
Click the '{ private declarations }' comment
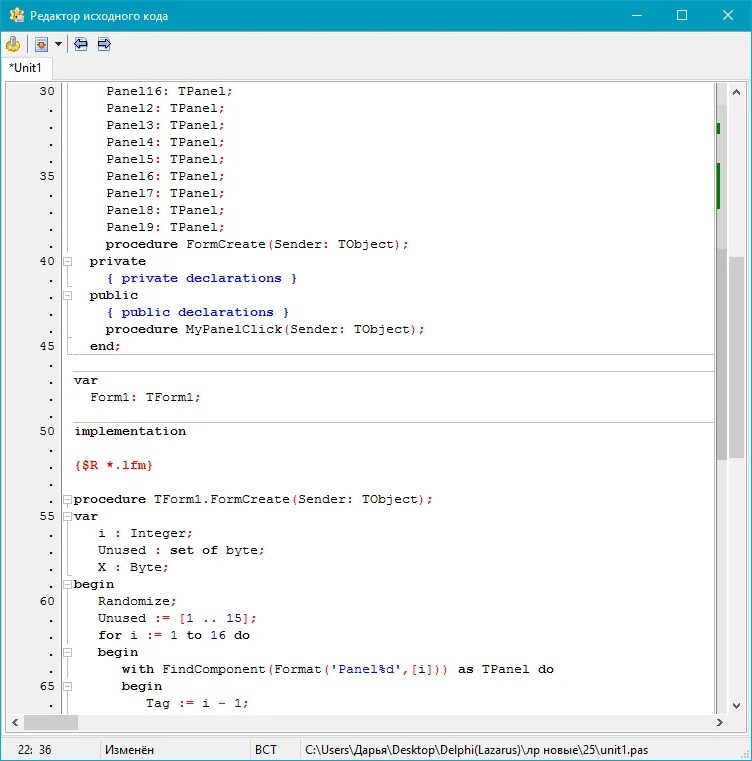pos(201,278)
